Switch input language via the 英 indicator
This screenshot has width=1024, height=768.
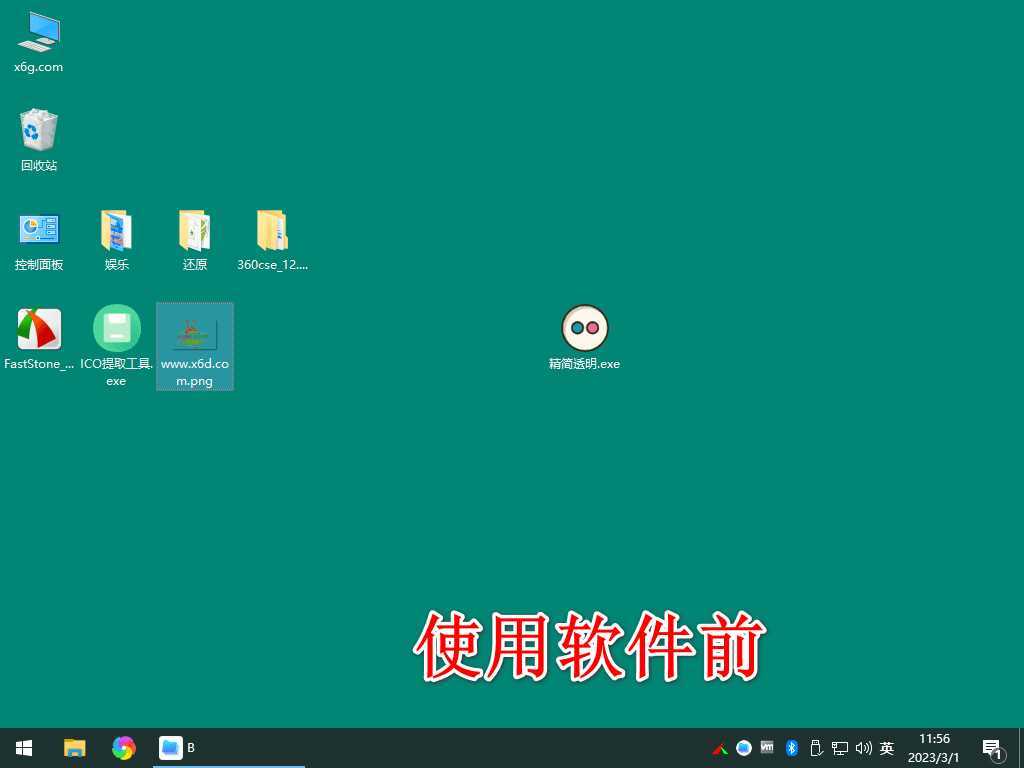[886, 747]
